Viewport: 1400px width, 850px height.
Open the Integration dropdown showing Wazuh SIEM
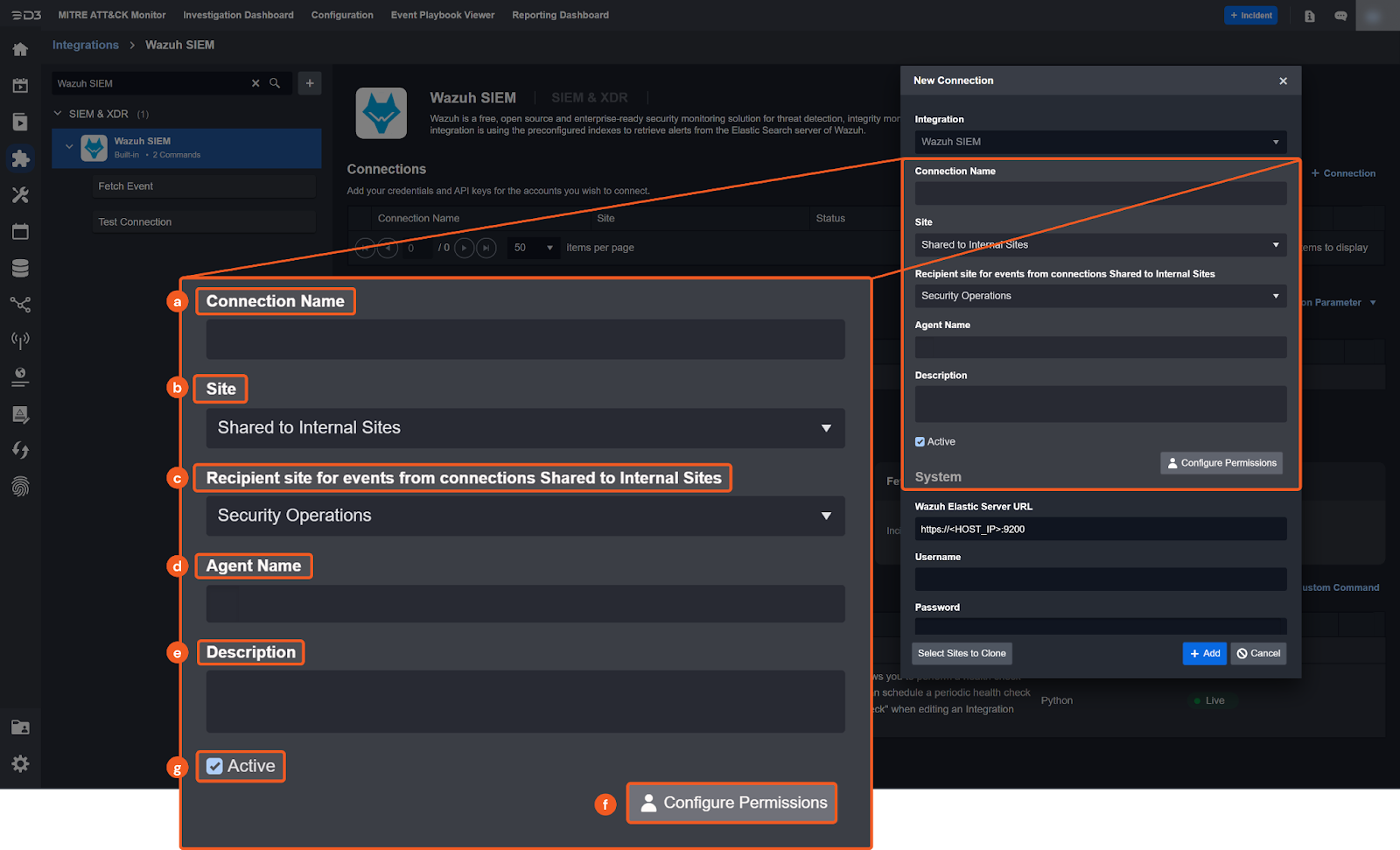(x=1100, y=142)
